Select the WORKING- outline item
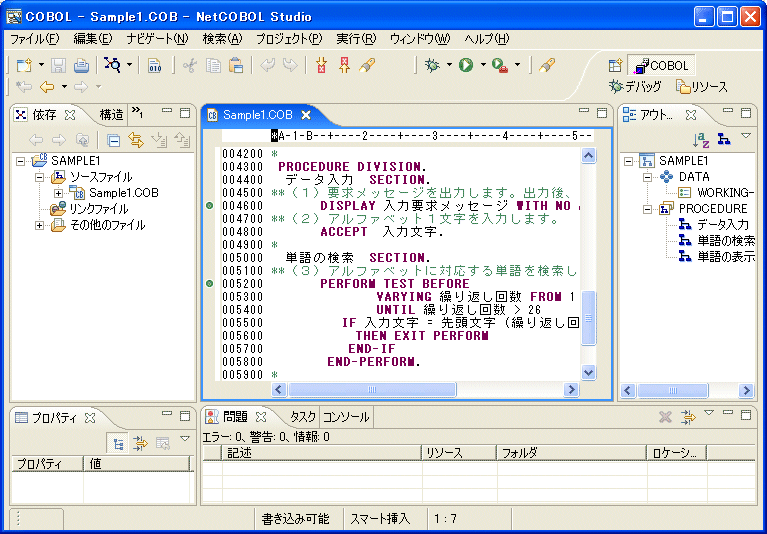This screenshot has width=767, height=534. point(716,193)
